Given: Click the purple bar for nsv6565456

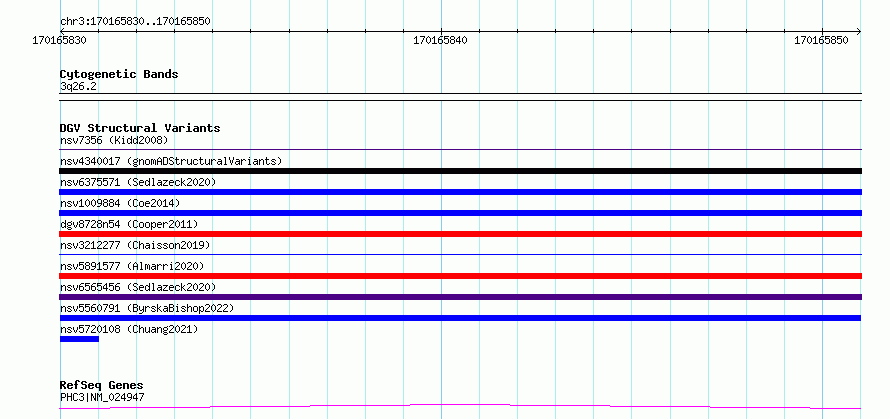Looking at the screenshot, I should (x=460, y=297).
